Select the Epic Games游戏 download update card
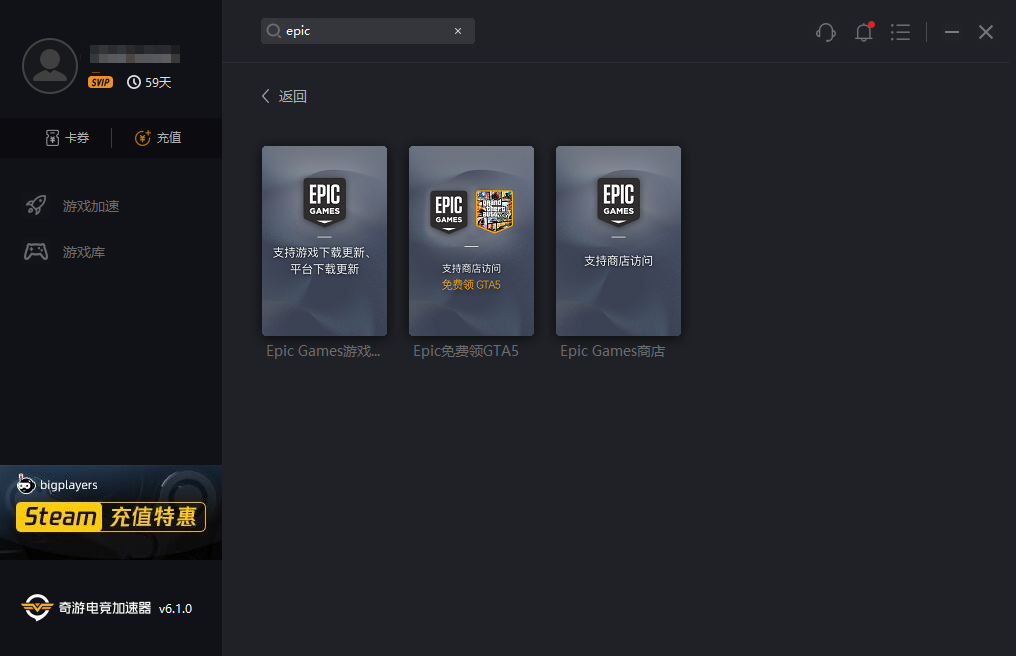Image resolution: width=1016 pixels, height=656 pixels. click(324, 240)
